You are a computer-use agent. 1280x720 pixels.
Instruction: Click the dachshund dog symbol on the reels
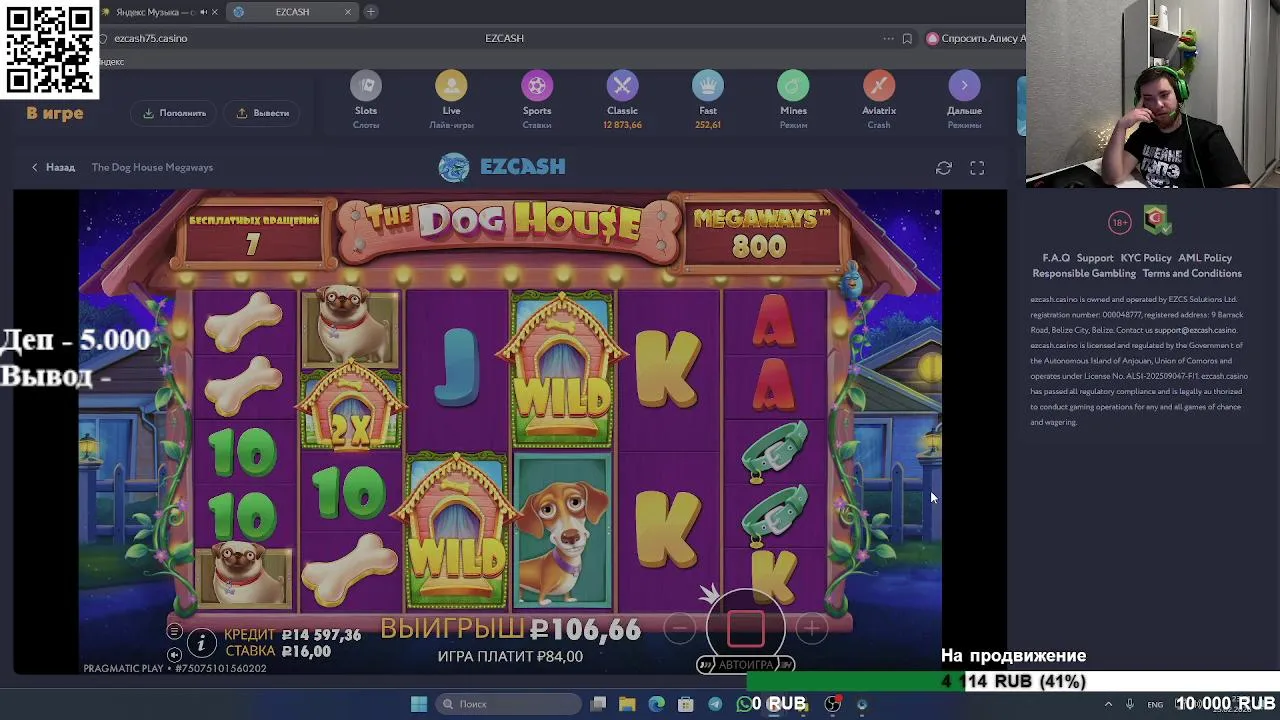[x=562, y=530]
